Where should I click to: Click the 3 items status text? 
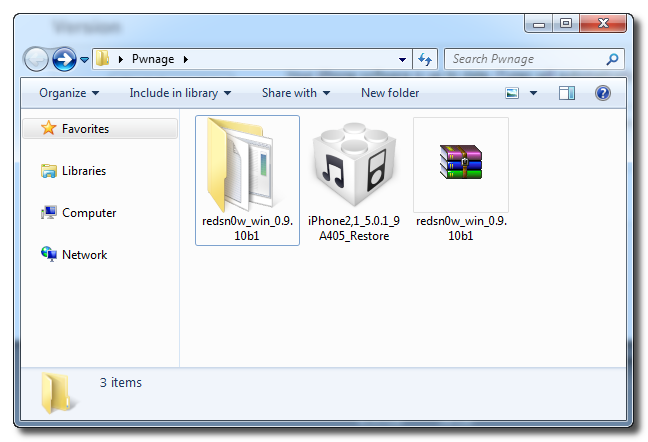click(121, 383)
